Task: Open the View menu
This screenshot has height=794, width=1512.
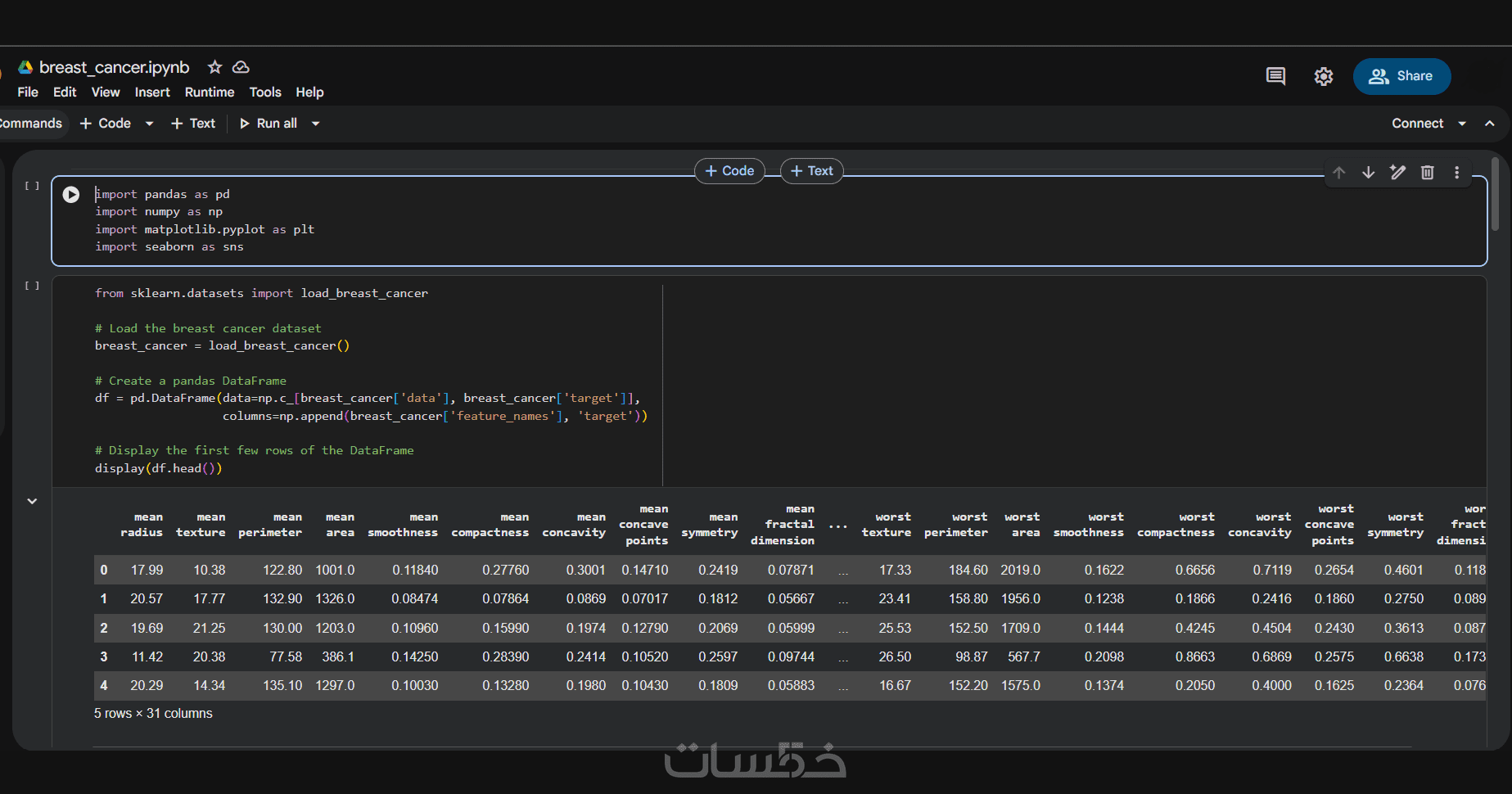Action: [x=106, y=92]
